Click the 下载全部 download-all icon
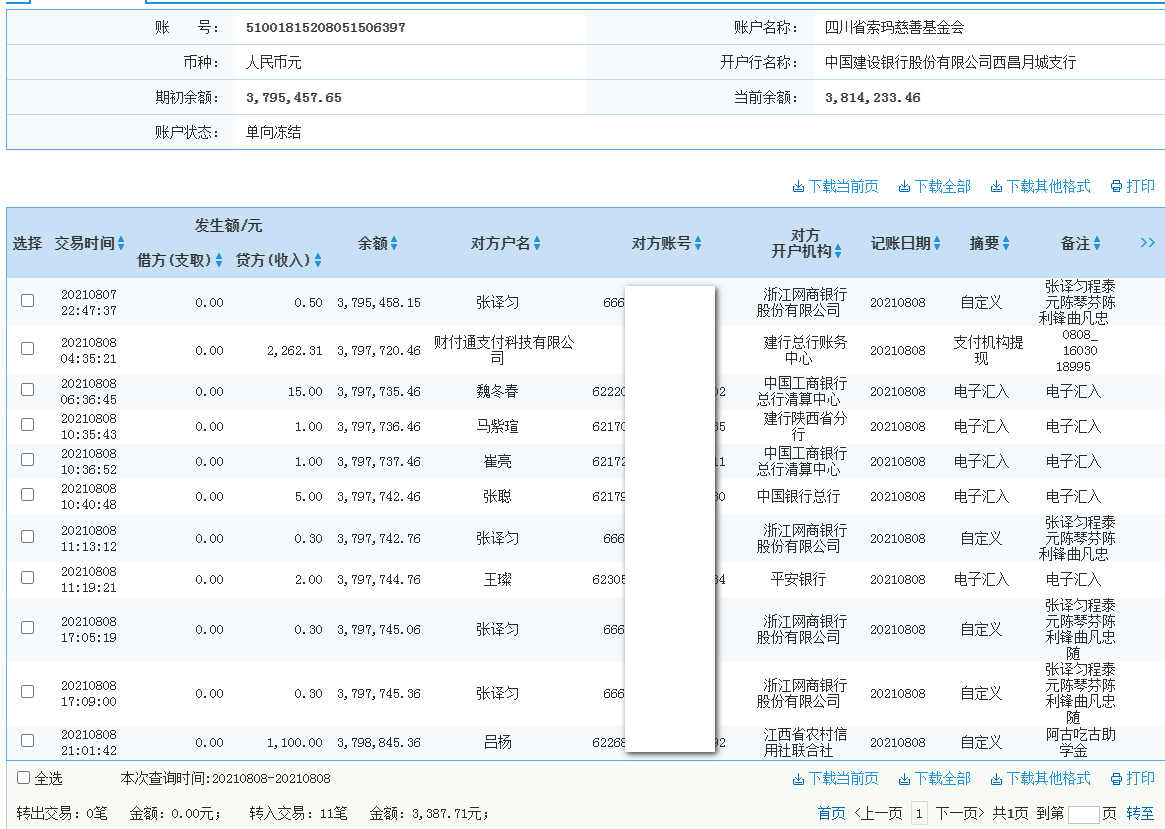Image resolution: width=1165 pixels, height=829 pixels. [x=903, y=186]
